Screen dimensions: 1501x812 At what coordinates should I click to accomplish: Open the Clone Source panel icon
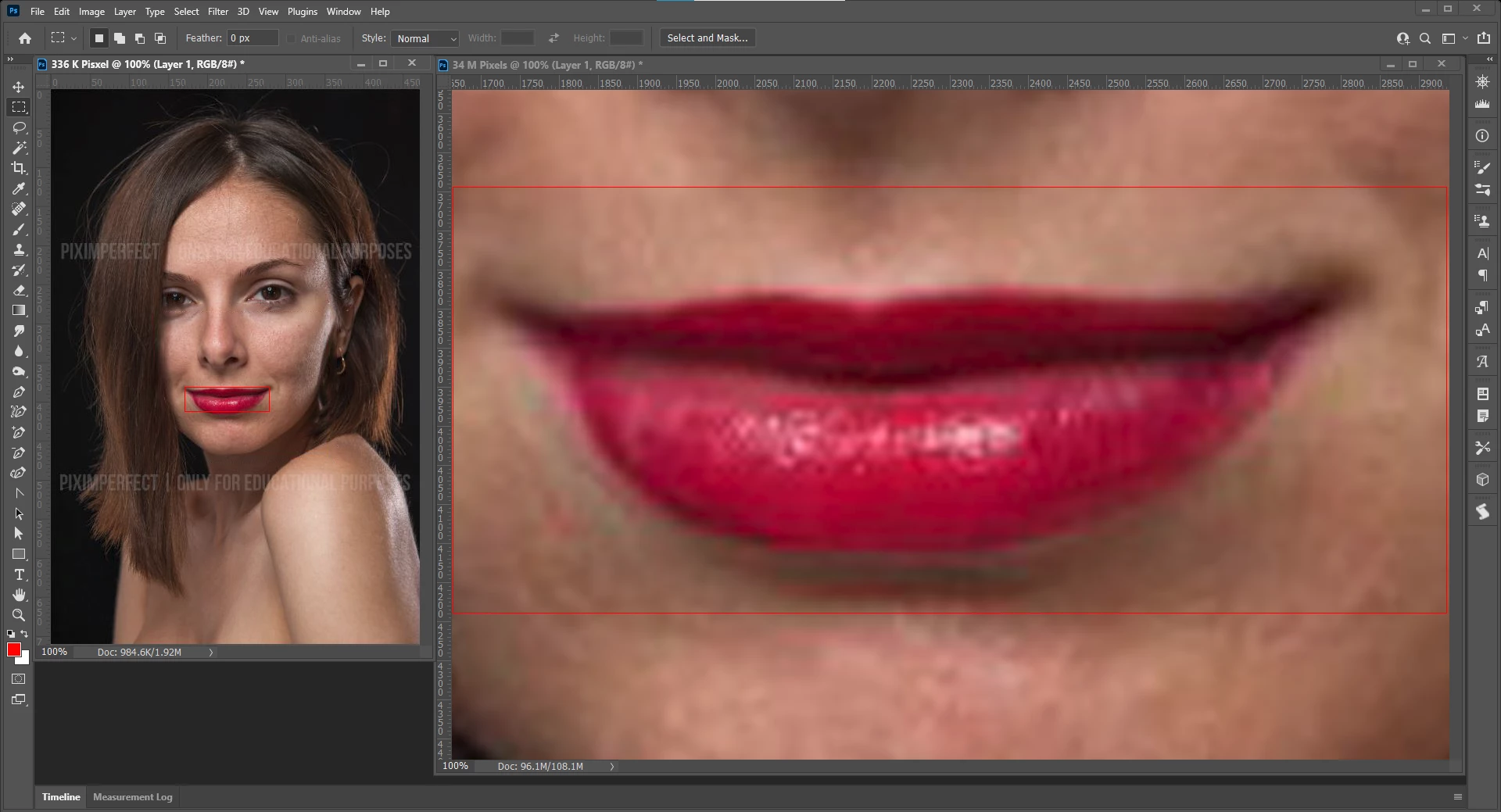pyautogui.click(x=1482, y=221)
